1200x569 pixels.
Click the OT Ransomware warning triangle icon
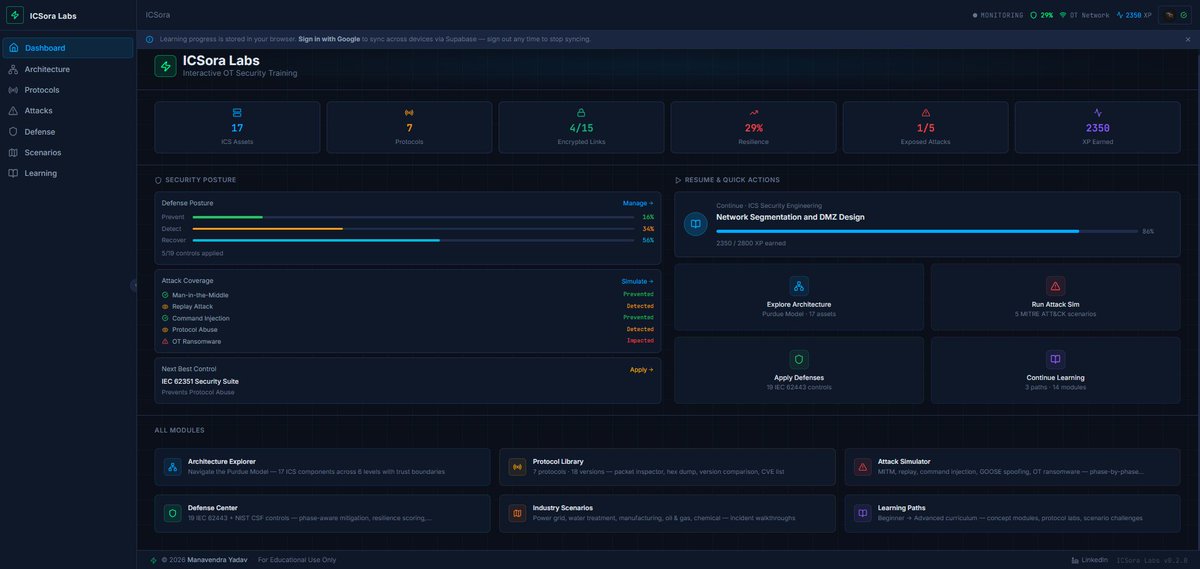pos(165,341)
